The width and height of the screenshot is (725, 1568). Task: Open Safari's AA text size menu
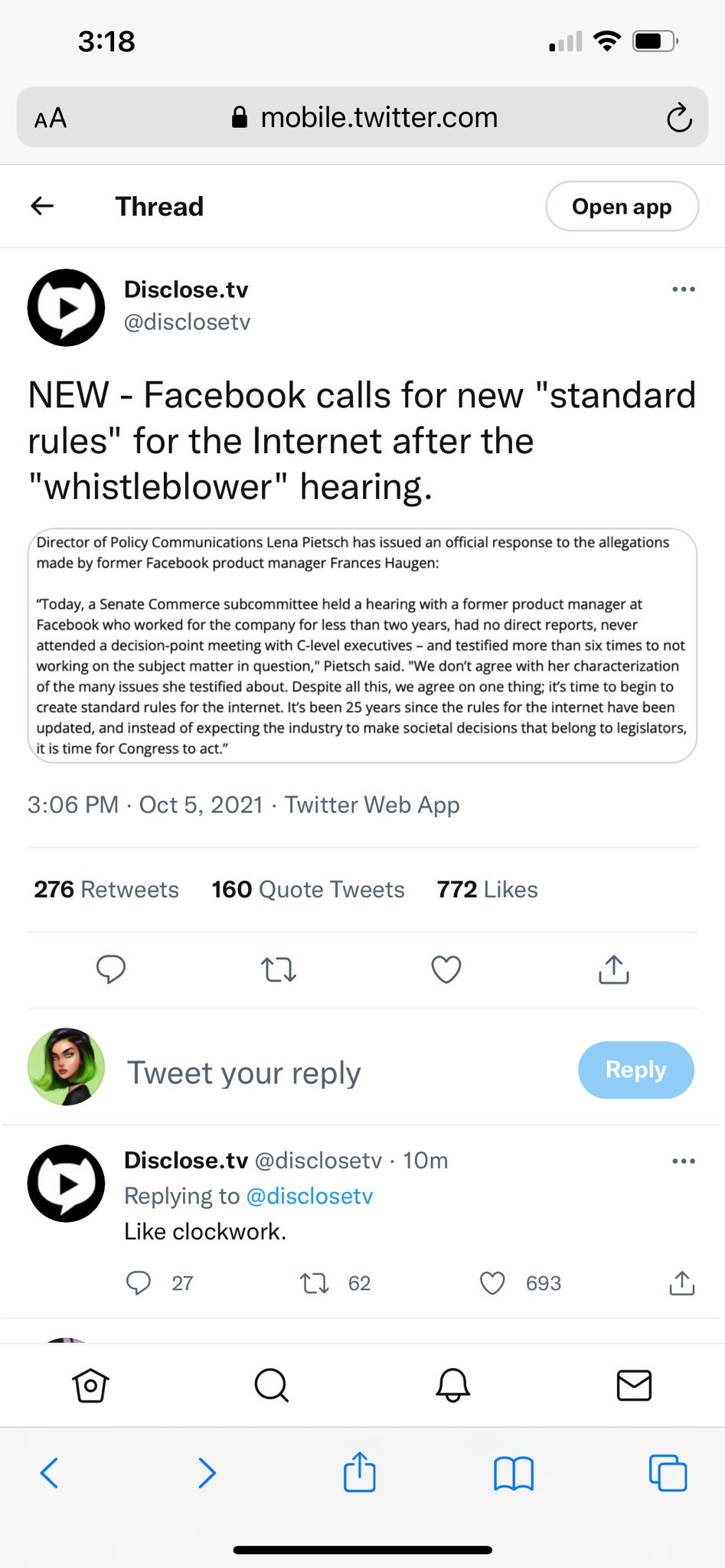tap(51, 118)
